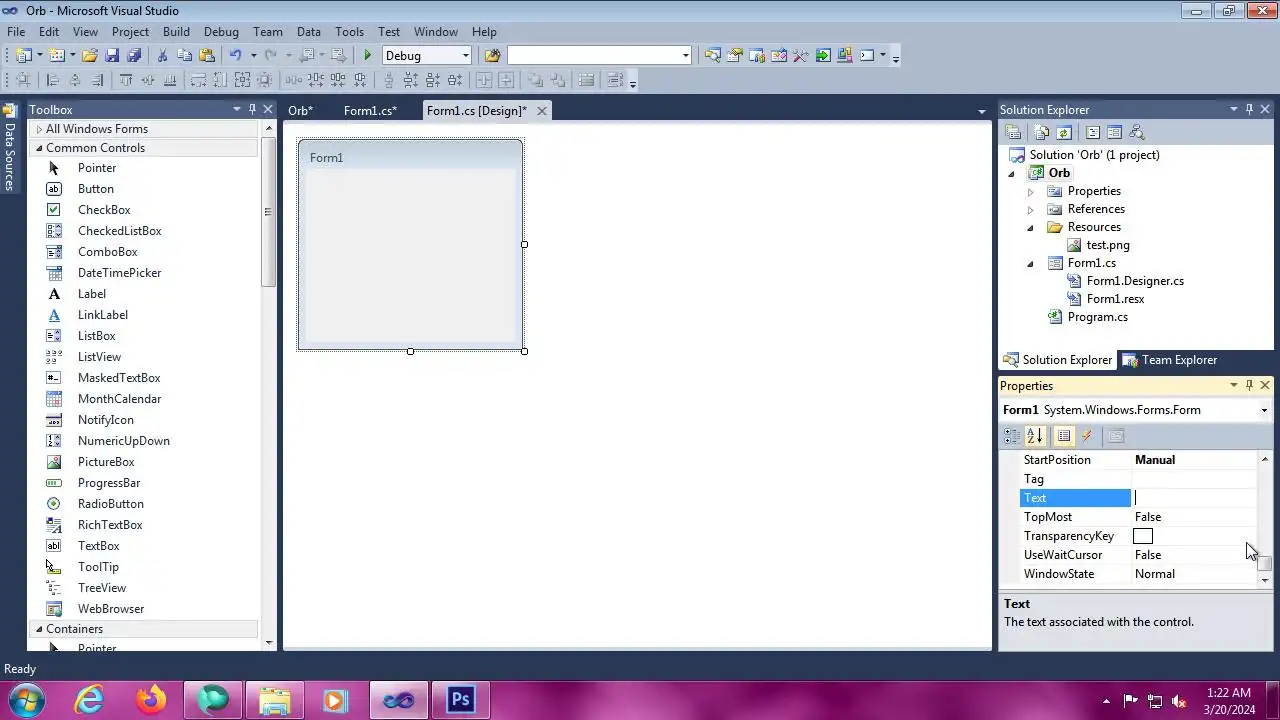The height and width of the screenshot is (720, 1280).
Task: Click the Add New Item toolbar icon
Action: tap(57, 56)
